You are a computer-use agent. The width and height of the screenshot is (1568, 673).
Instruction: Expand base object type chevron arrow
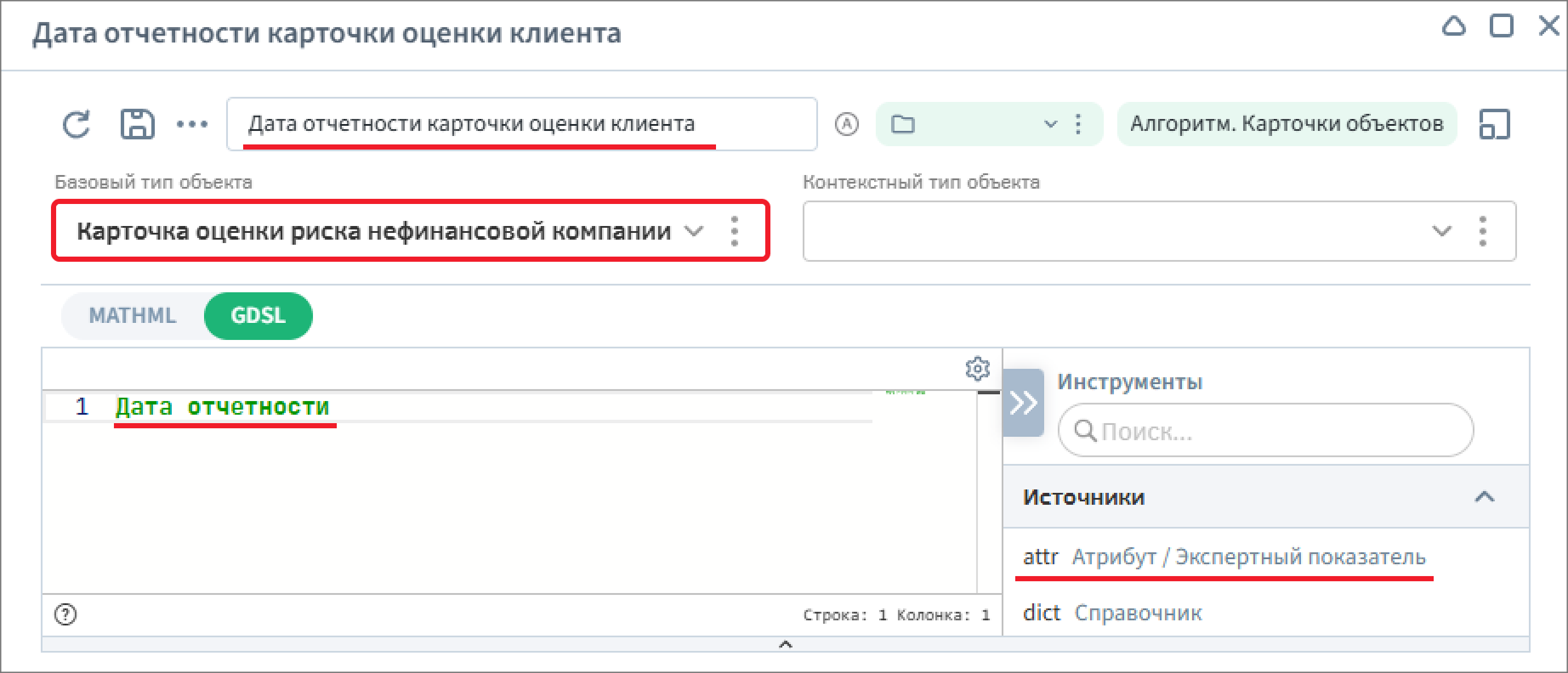click(694, 230)
